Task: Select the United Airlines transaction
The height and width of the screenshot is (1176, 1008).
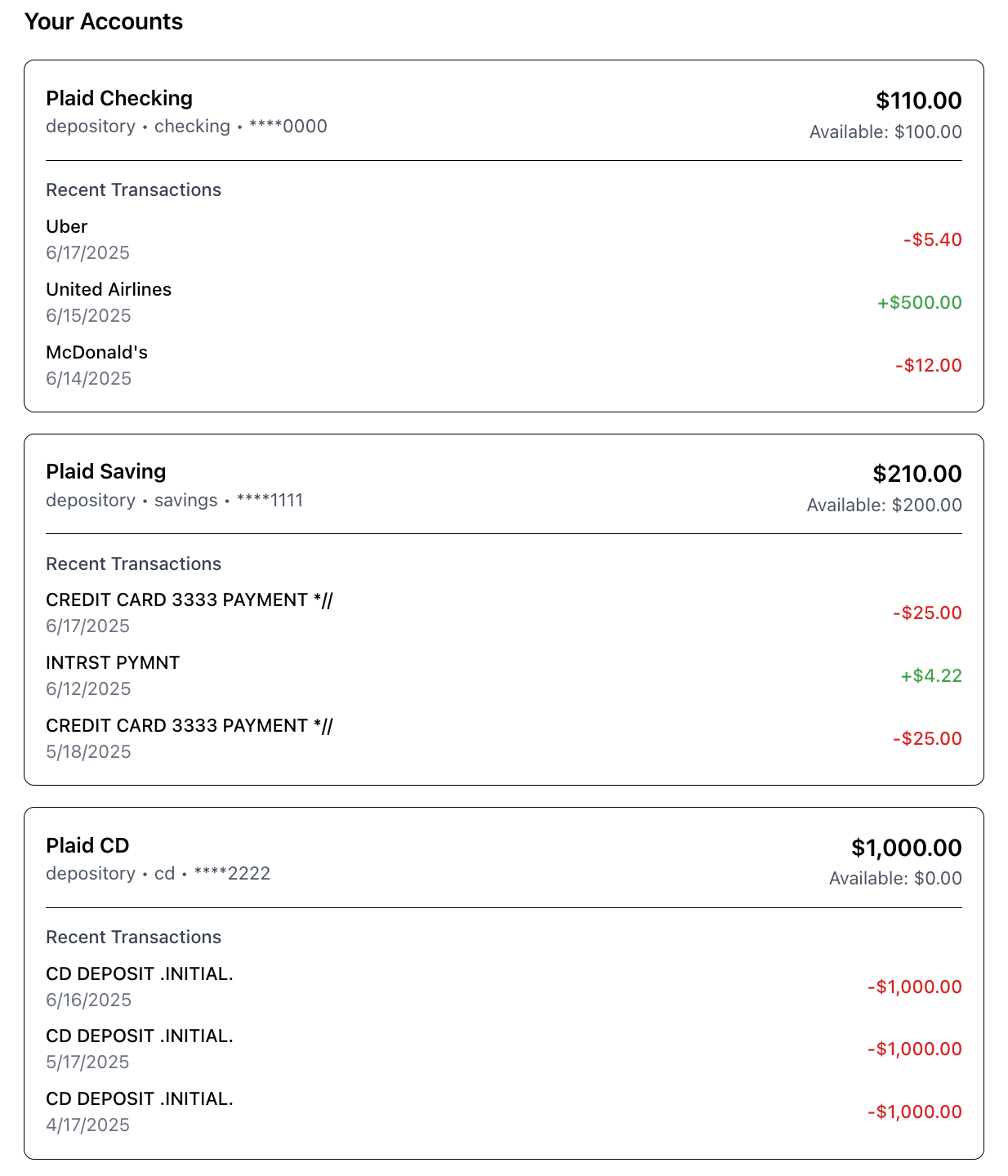Action: click(x=109, y=289)
